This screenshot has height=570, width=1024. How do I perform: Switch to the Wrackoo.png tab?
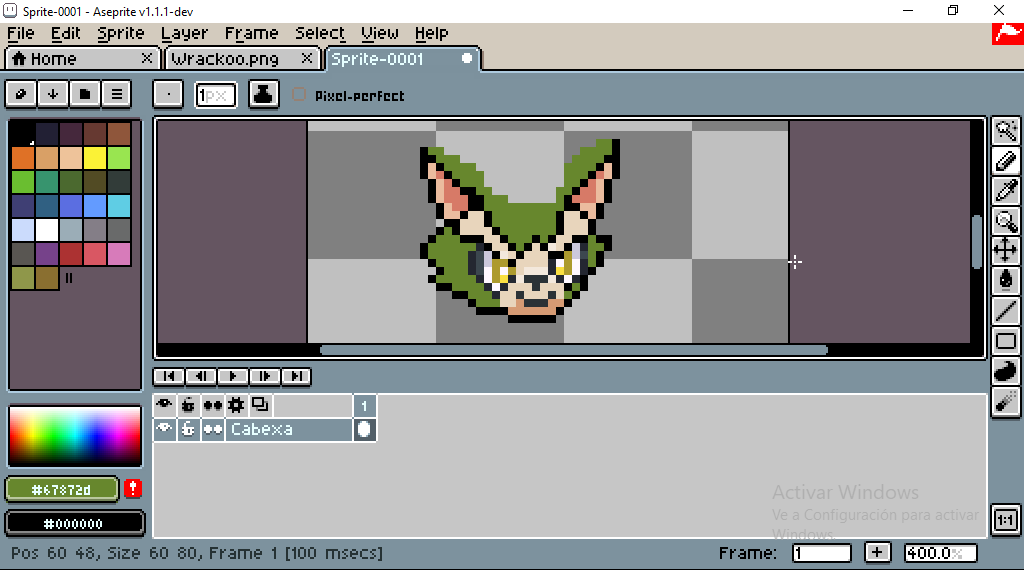point(238,59)
